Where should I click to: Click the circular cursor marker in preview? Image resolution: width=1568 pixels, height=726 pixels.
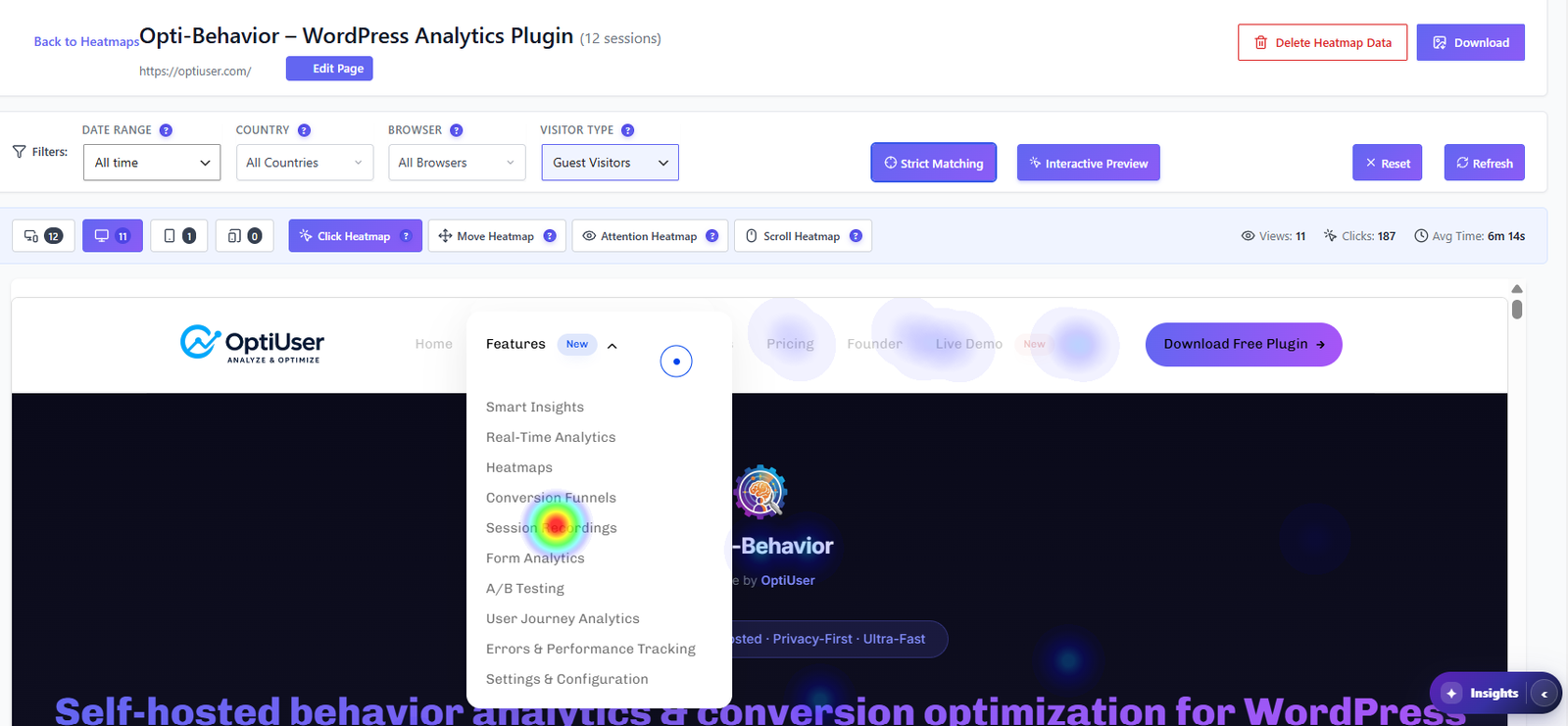tap(676, 362)
